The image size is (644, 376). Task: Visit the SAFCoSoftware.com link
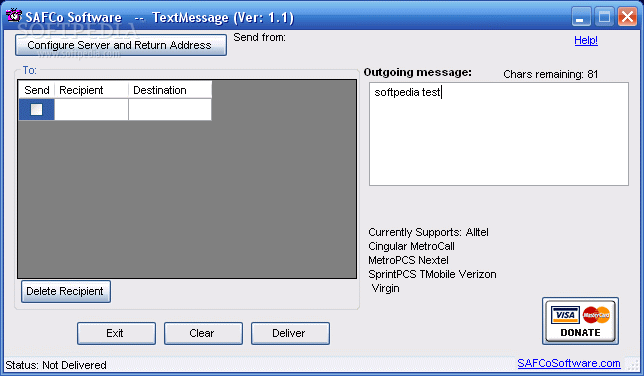tap(568, 363)
